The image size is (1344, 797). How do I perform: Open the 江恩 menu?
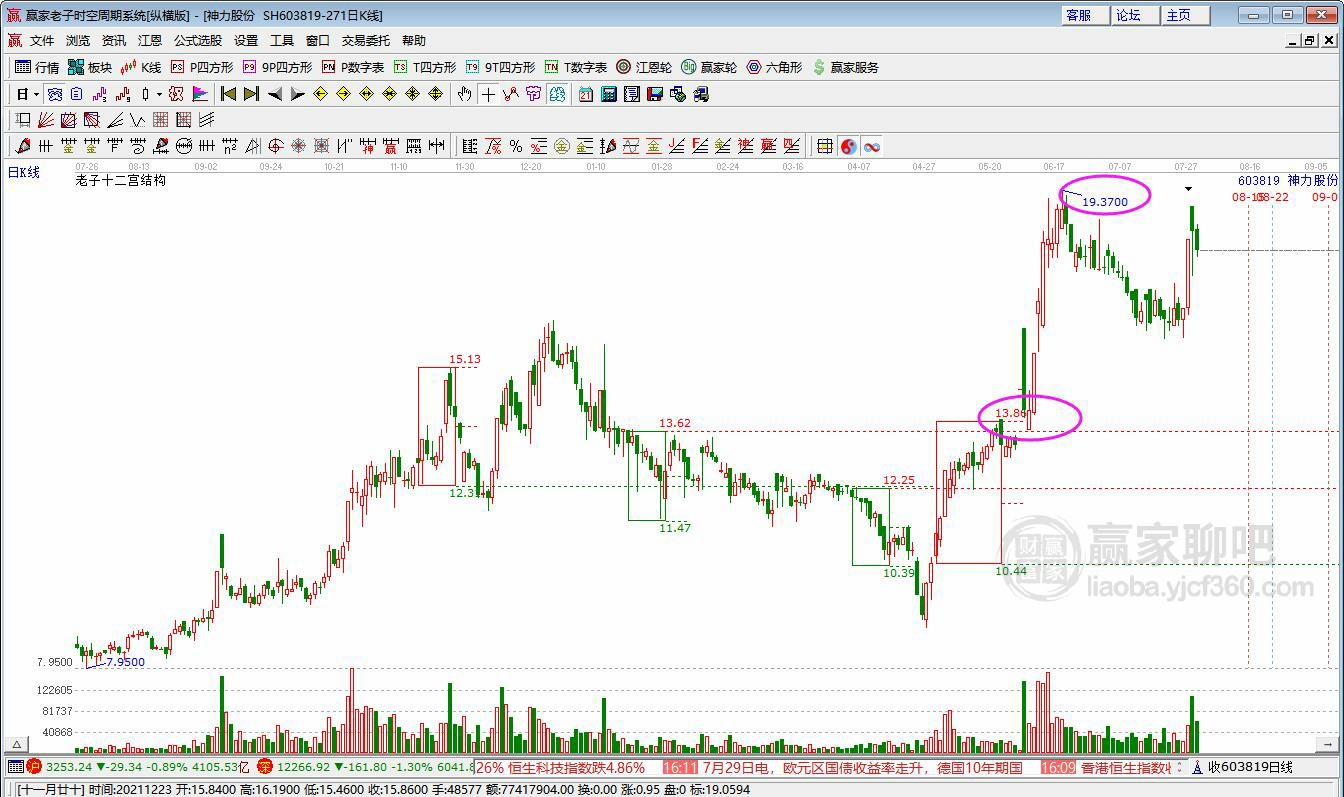[x=150, y=41]
